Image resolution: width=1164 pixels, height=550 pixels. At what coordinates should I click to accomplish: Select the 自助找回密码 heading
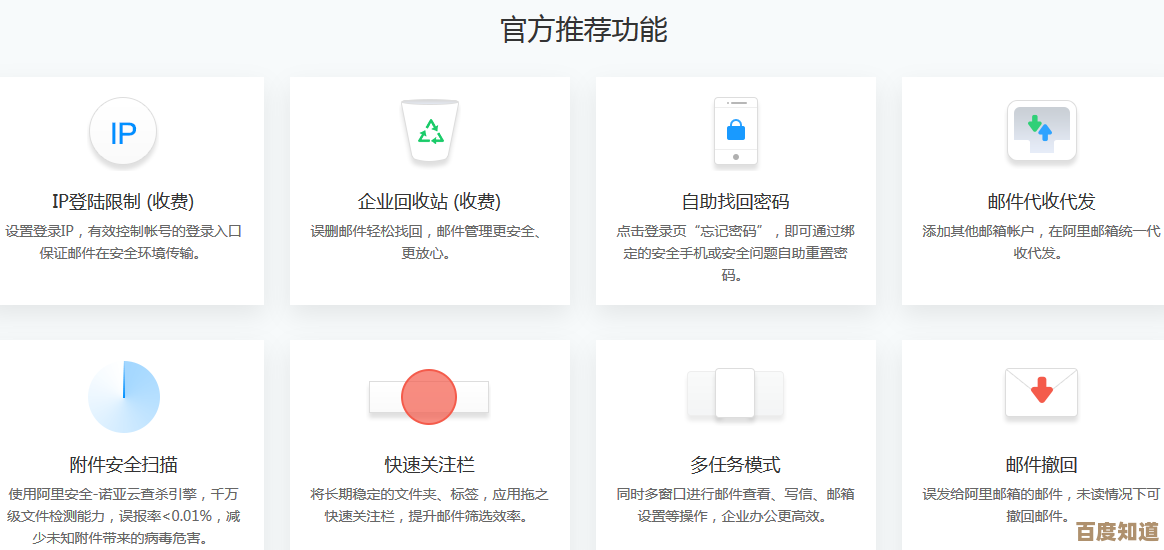click(735, 201)
